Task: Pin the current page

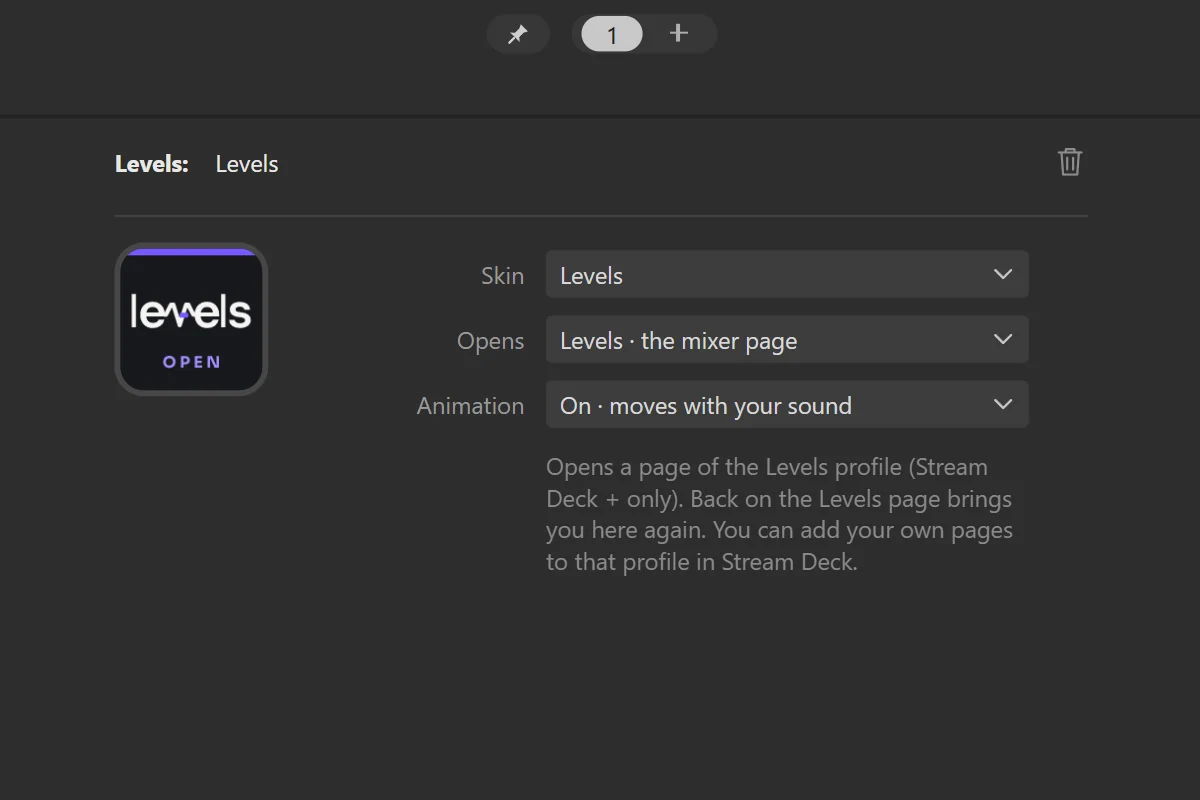Action: point(517,34)
